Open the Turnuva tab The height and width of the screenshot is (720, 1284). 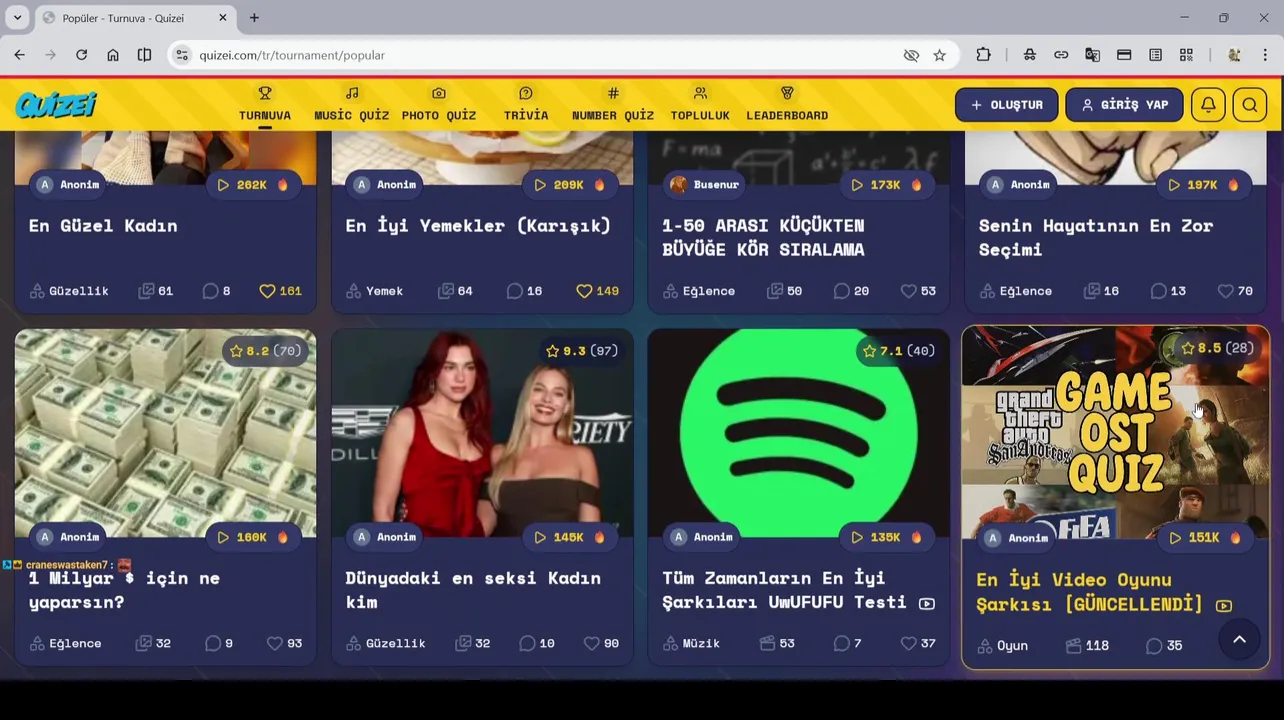pos(265,104)
